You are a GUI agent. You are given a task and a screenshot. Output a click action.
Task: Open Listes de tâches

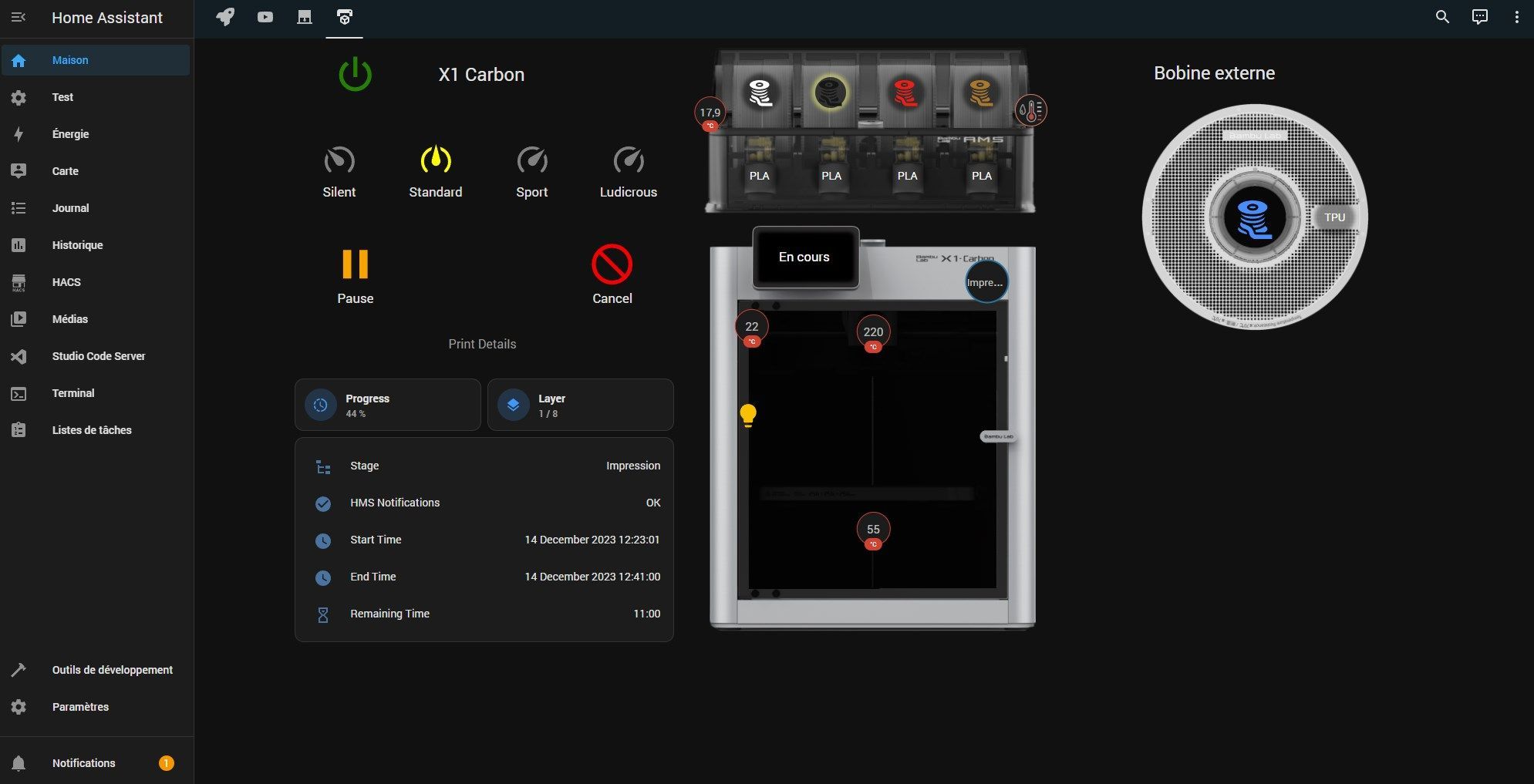pyautogui.click(x=96, y=430)
